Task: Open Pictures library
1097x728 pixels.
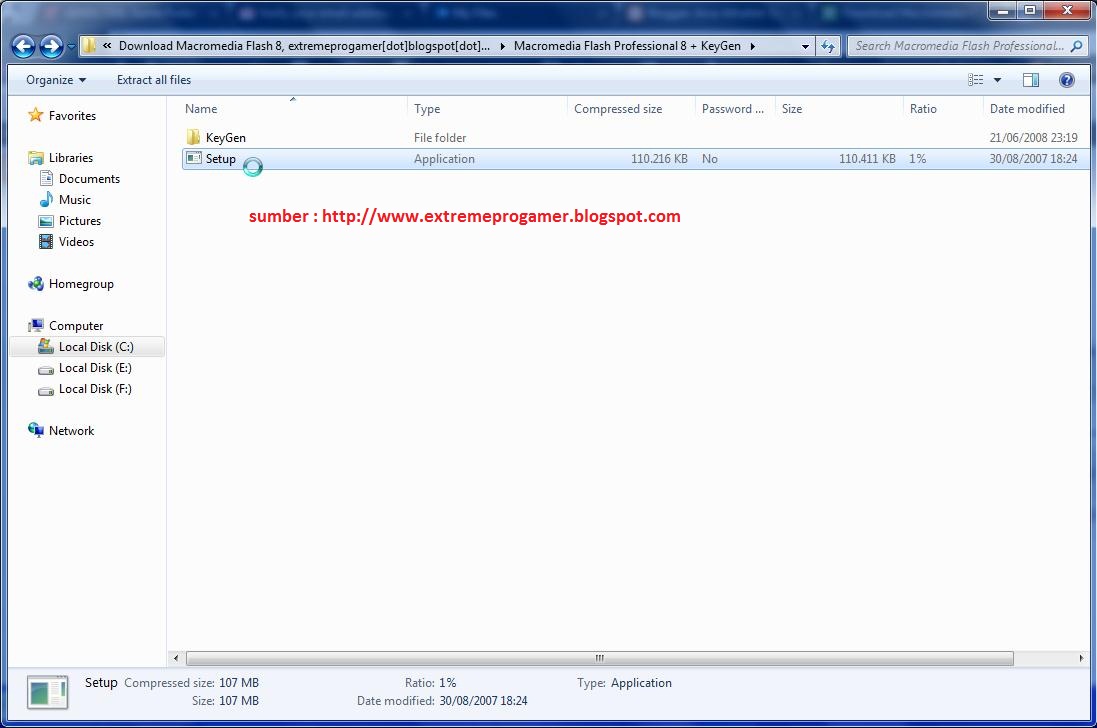Action: (80, 221)
